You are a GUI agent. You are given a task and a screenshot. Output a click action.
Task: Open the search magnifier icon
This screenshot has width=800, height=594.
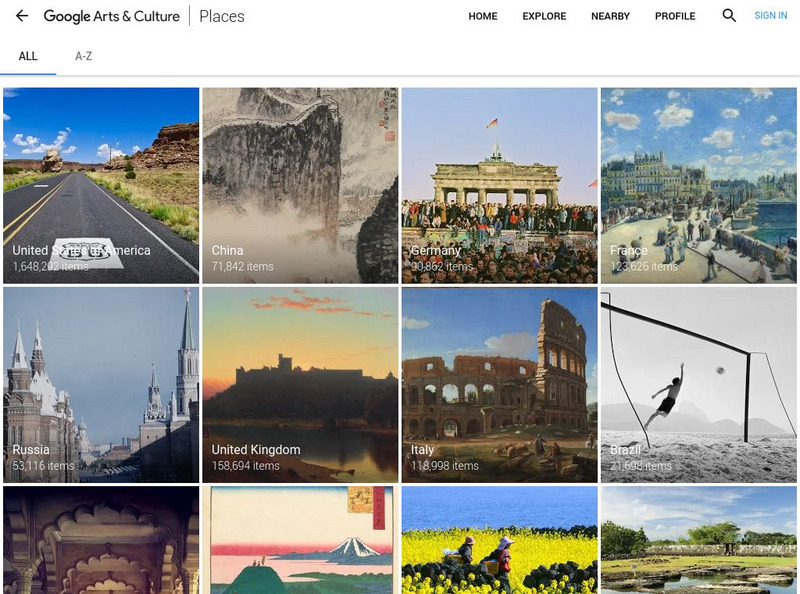(x=729, y=16)
